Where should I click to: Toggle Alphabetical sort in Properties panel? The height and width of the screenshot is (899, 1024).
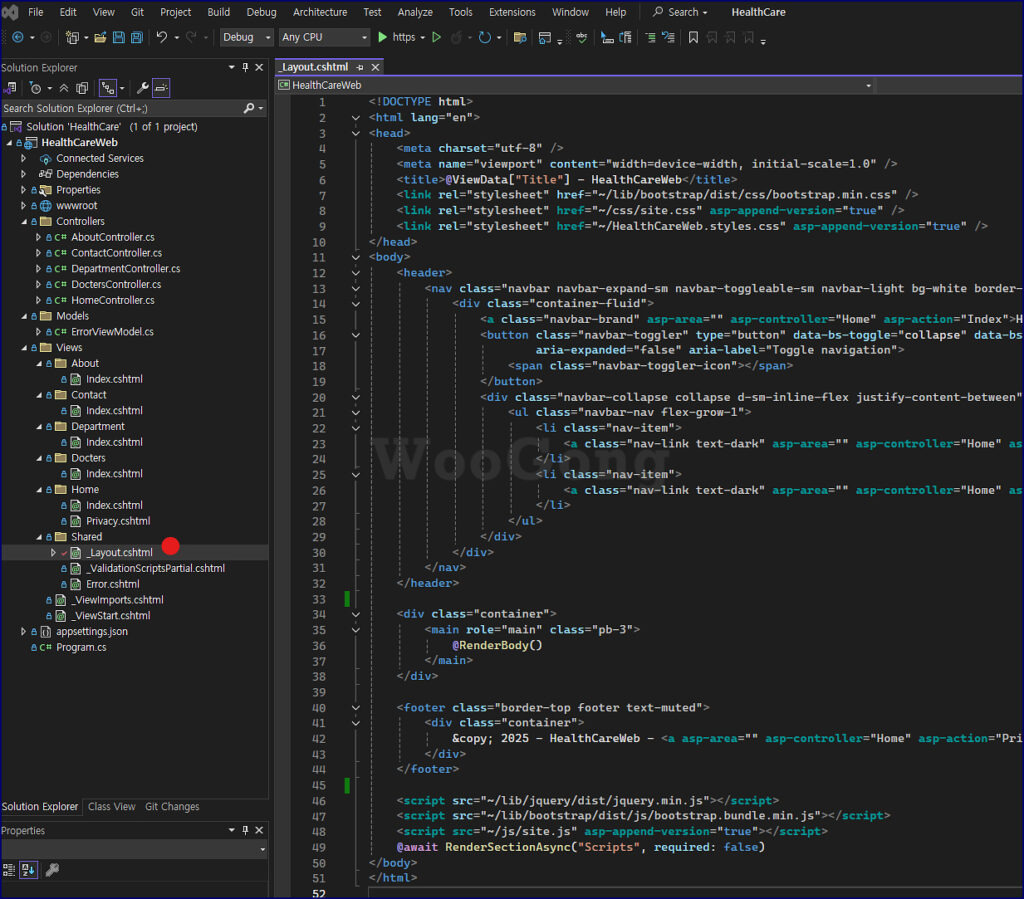click(28, 869)
